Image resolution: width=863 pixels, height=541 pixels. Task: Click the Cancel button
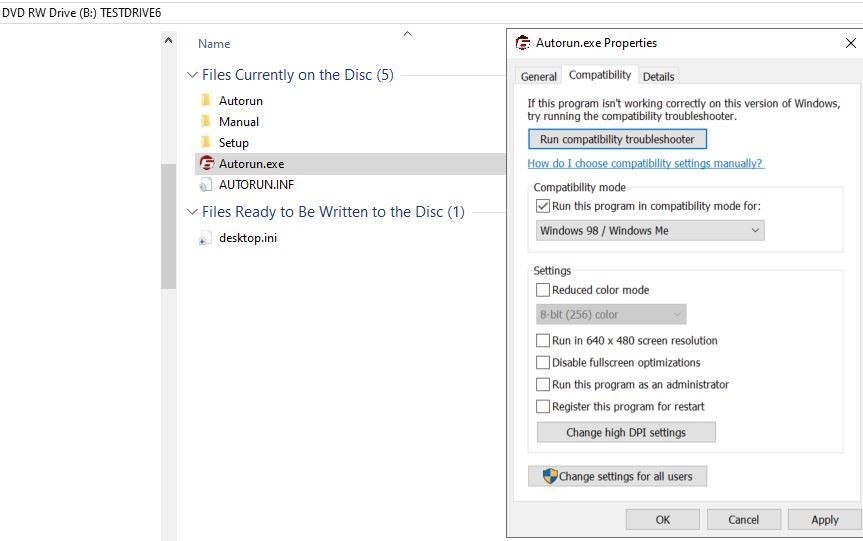(744, 520)
